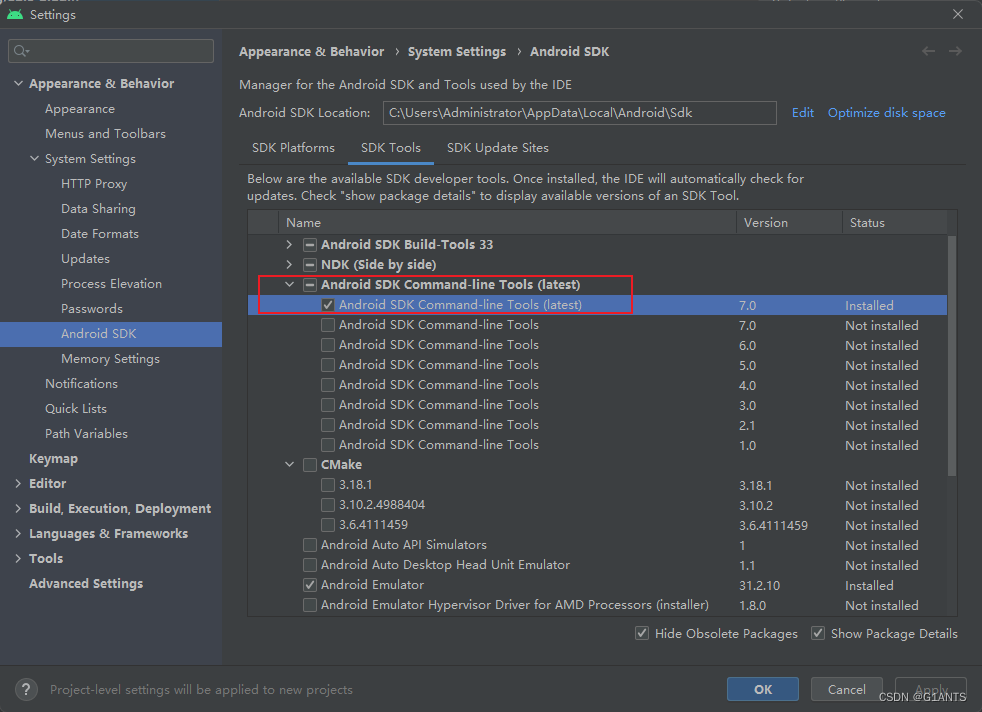This screenshot has height=712, width=982.
Task: Collapse Appearance & Behavior tree node
Action: (x=18, y=83)
